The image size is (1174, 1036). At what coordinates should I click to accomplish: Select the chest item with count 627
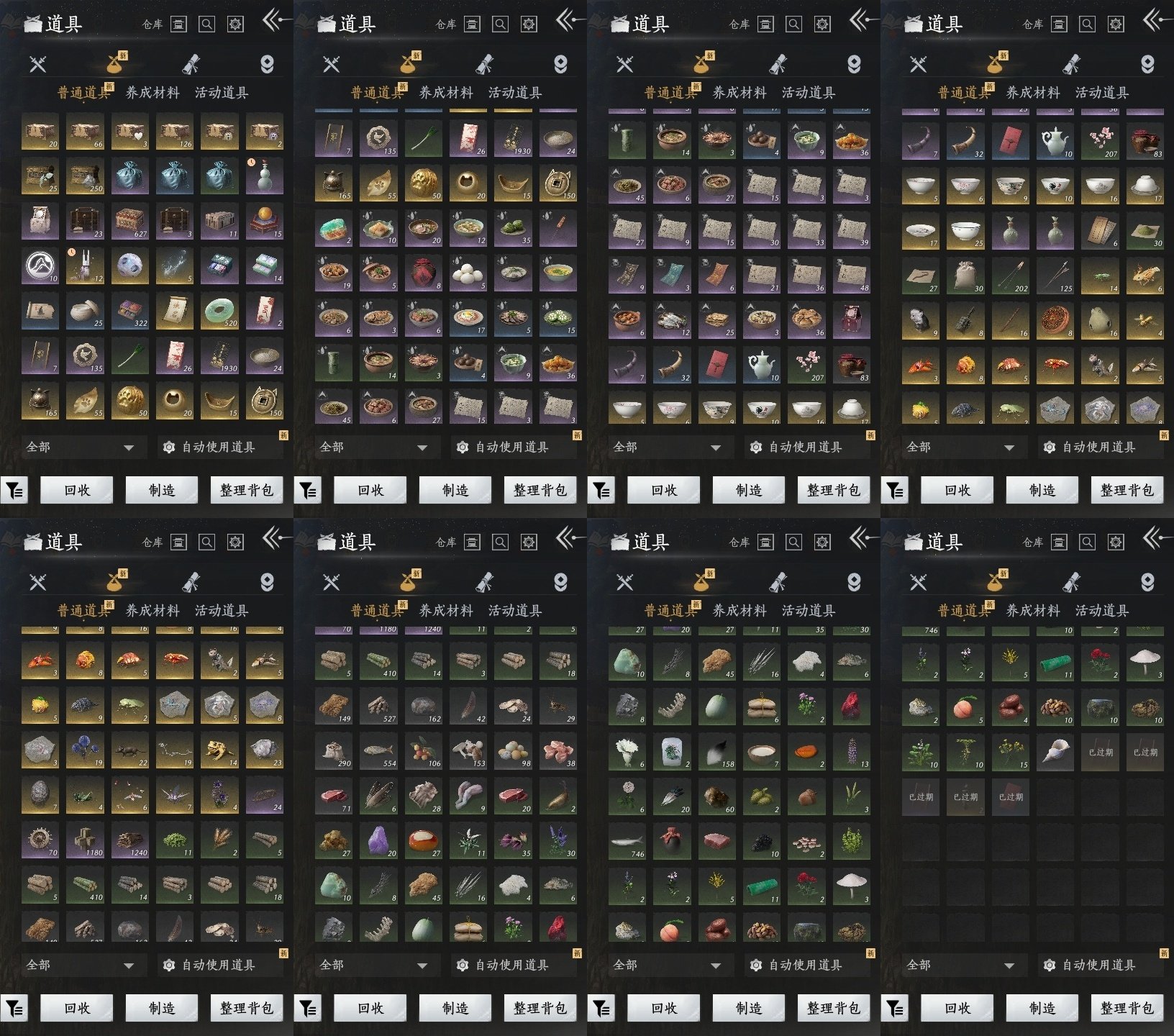pyautogui.click(x=130, y=222)
